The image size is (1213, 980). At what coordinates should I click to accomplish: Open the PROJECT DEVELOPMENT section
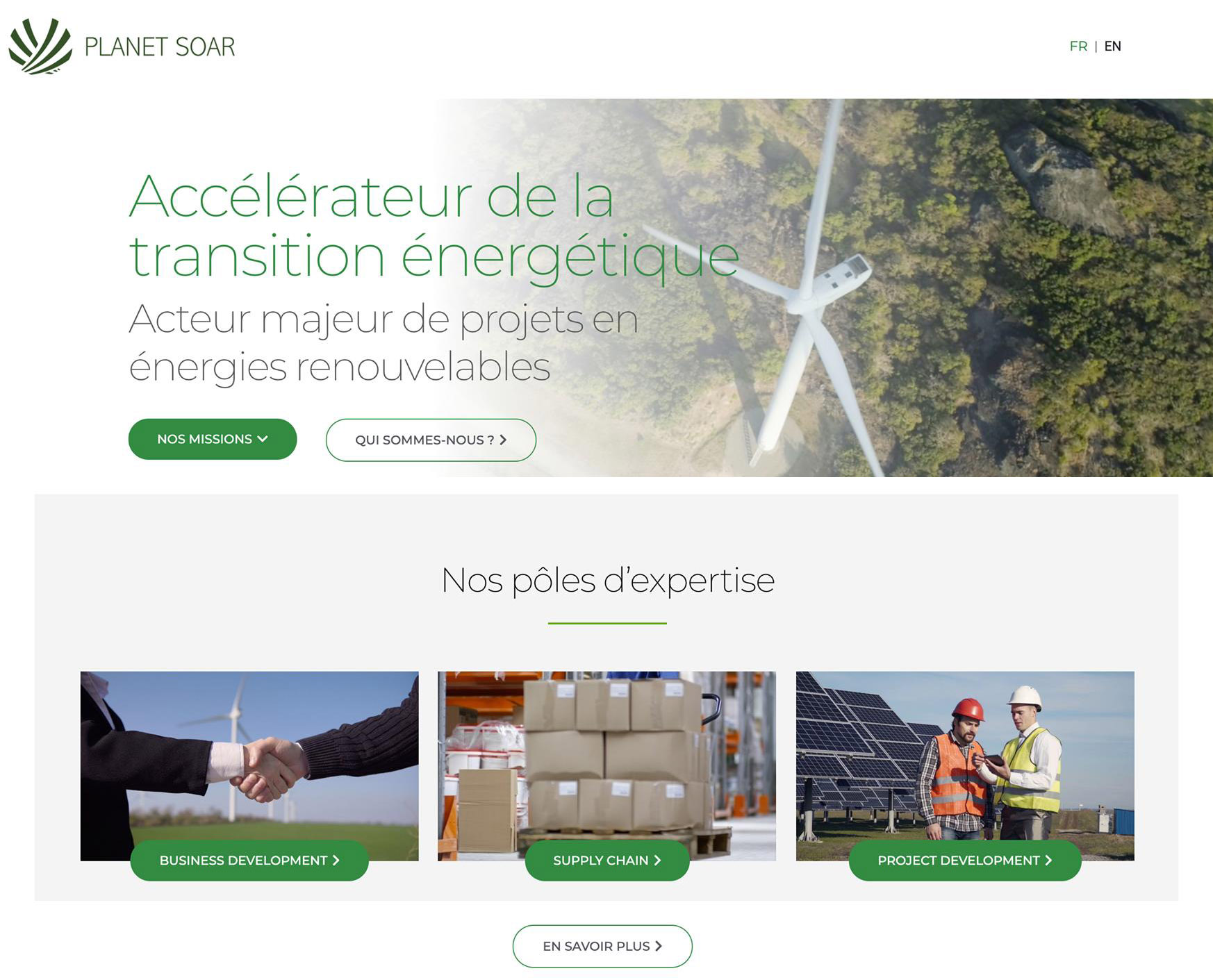pos(965,861)
